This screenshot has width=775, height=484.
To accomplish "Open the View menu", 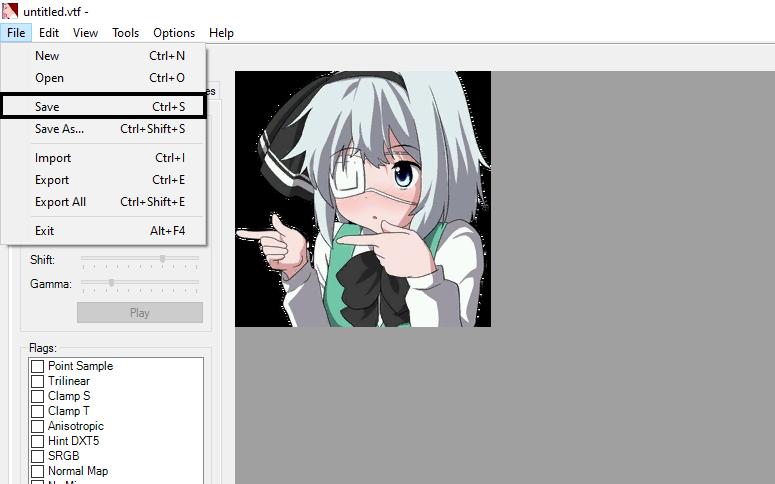I will (x=85, y=33).
